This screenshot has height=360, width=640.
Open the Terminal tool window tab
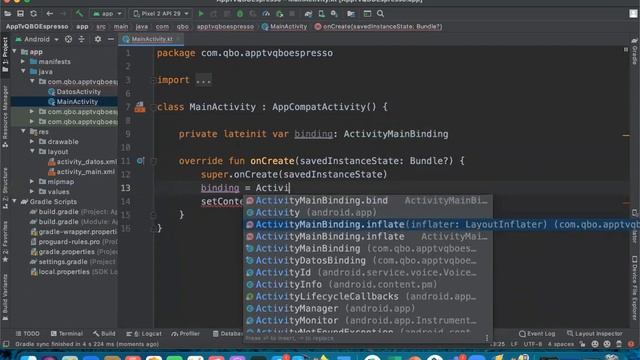click(67, 333)
